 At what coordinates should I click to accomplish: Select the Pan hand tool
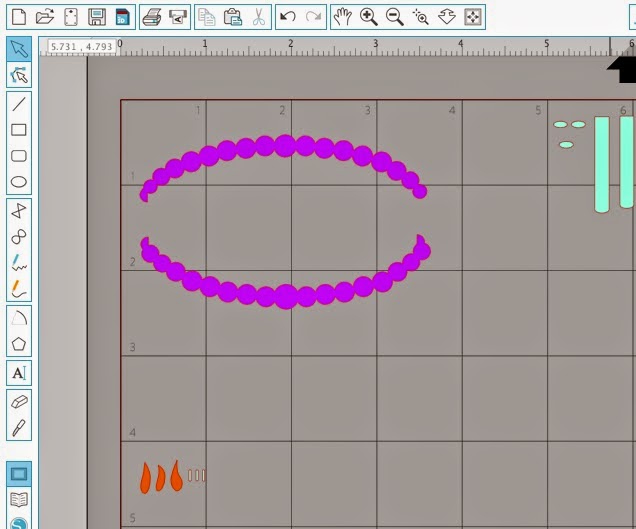tap(343, 17)
